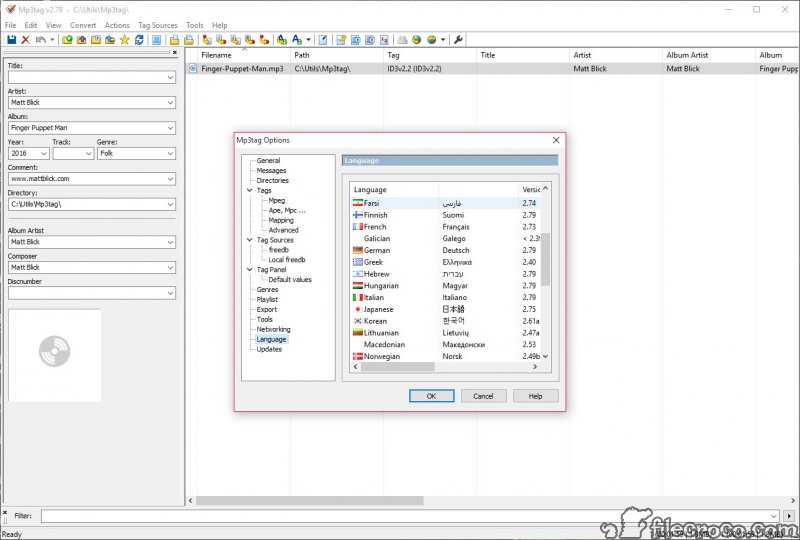Click the Help button in Options dialog
The width and height of the screenshot is (800, 540).
[x=535, y=396]
